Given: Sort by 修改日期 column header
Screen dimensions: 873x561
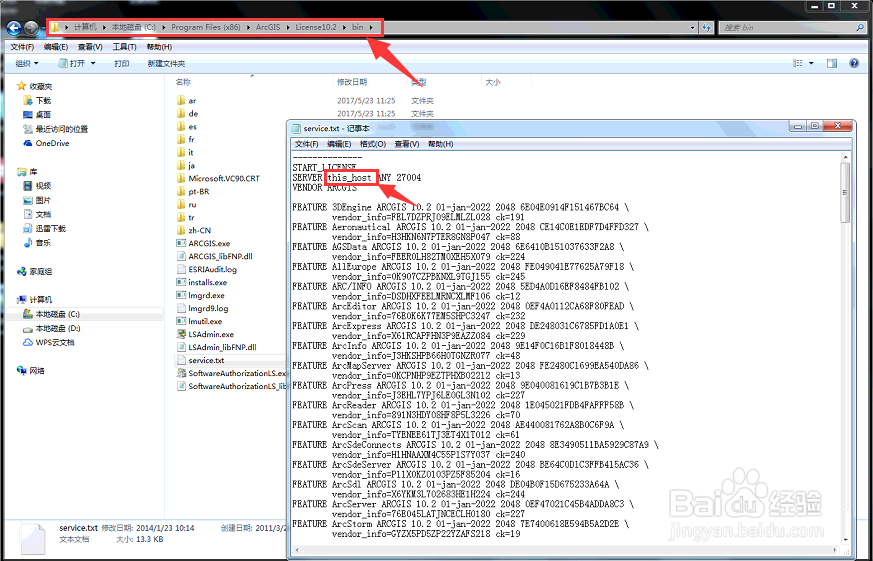Looking at the screenshot, I should coord(352,82).
